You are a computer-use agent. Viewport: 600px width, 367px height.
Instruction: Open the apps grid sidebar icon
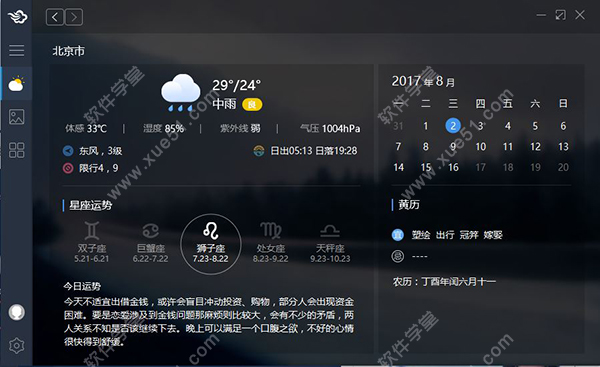(x=16, y=150)
